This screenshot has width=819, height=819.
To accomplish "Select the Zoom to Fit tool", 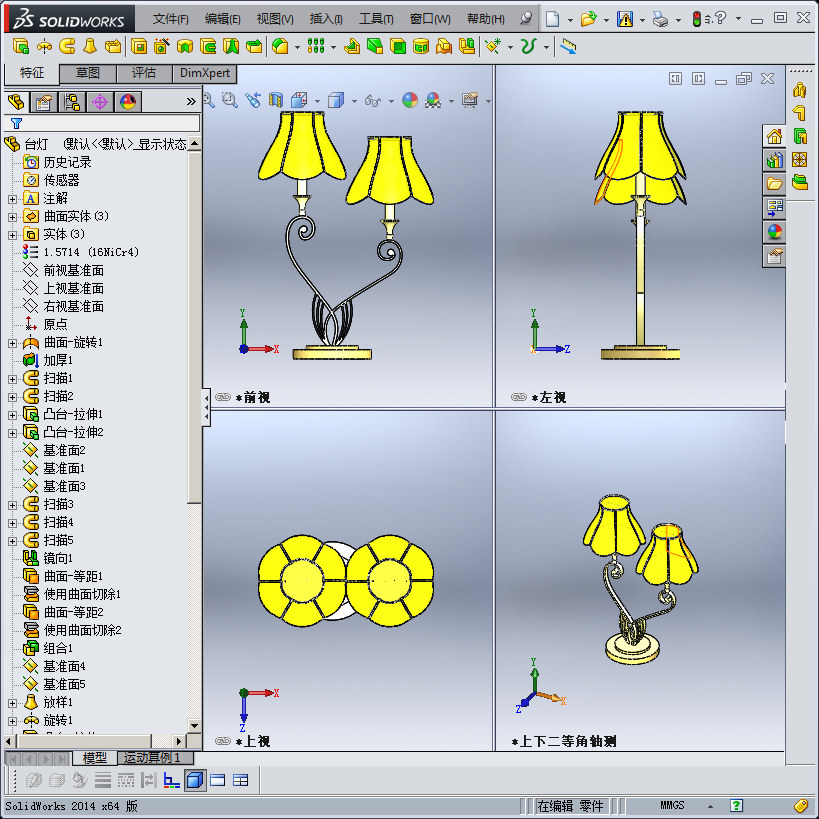I will tap(210, 101).
